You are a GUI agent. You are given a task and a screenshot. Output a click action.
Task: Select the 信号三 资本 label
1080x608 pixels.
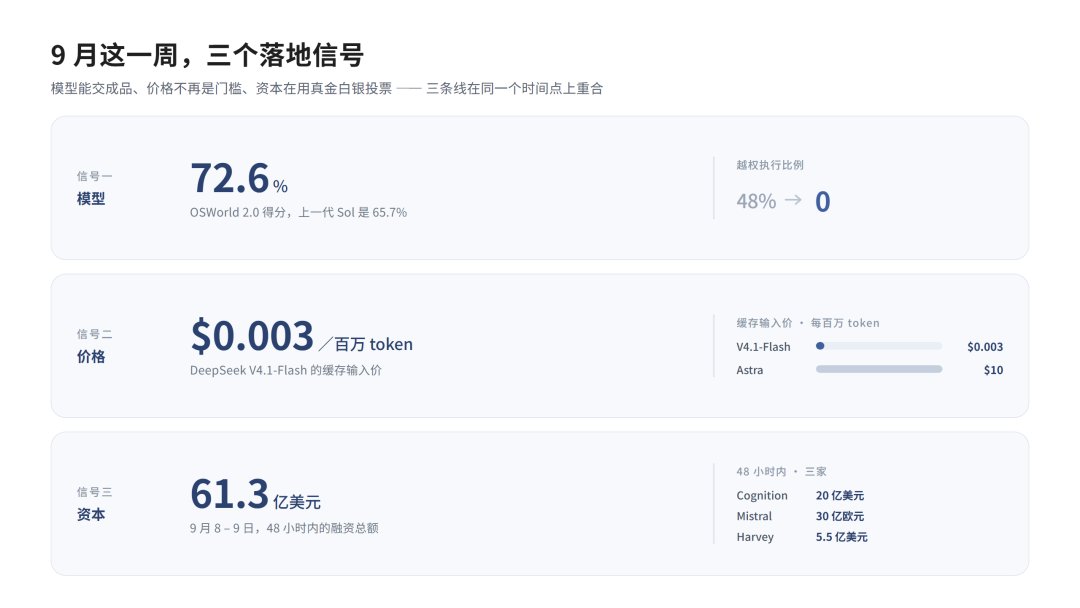(94, 504)
